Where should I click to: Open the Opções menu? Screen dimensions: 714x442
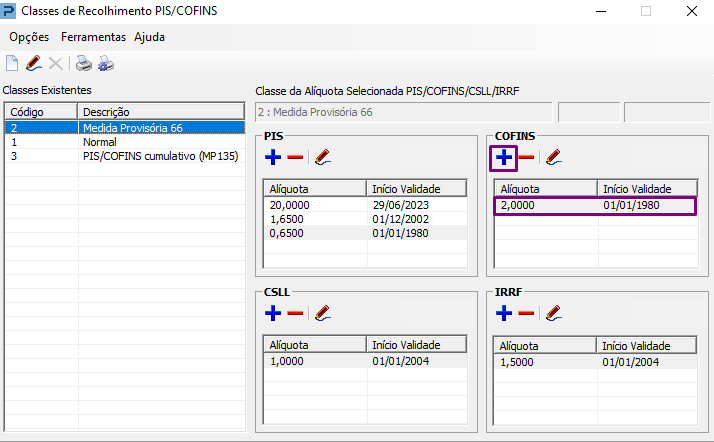click(29, 37)
